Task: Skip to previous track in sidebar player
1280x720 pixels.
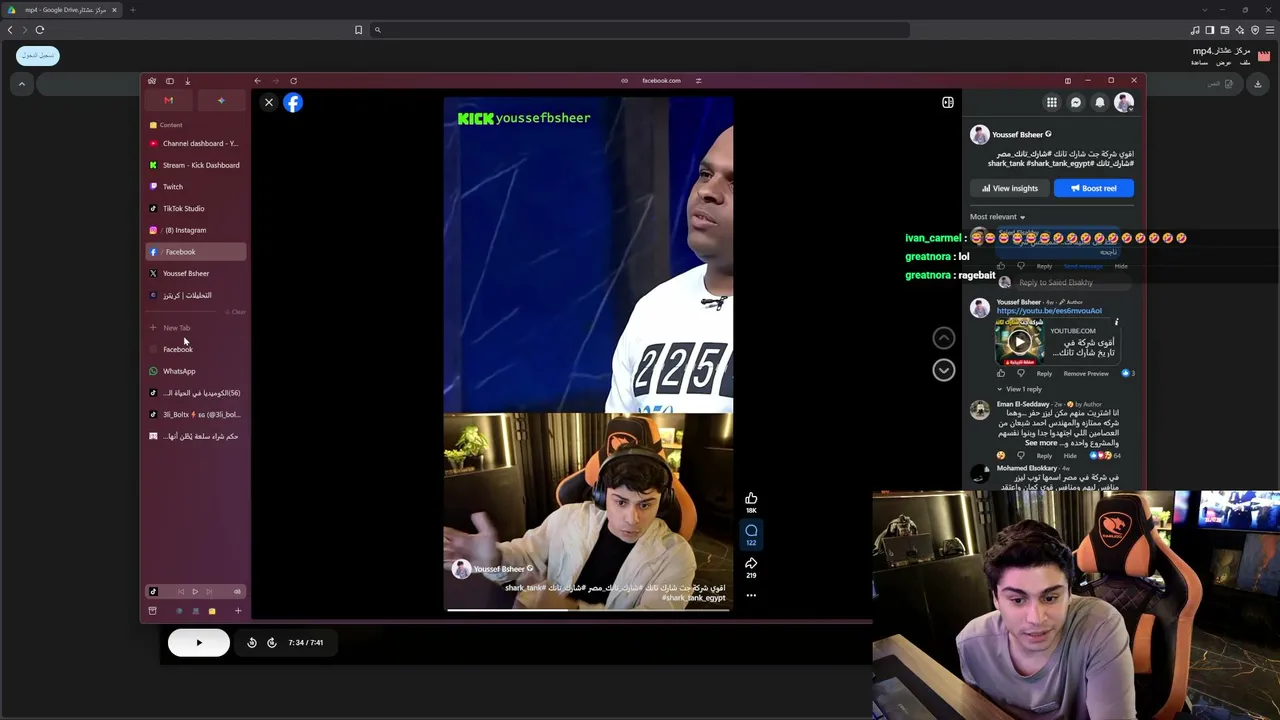Action: coord(180,592)
